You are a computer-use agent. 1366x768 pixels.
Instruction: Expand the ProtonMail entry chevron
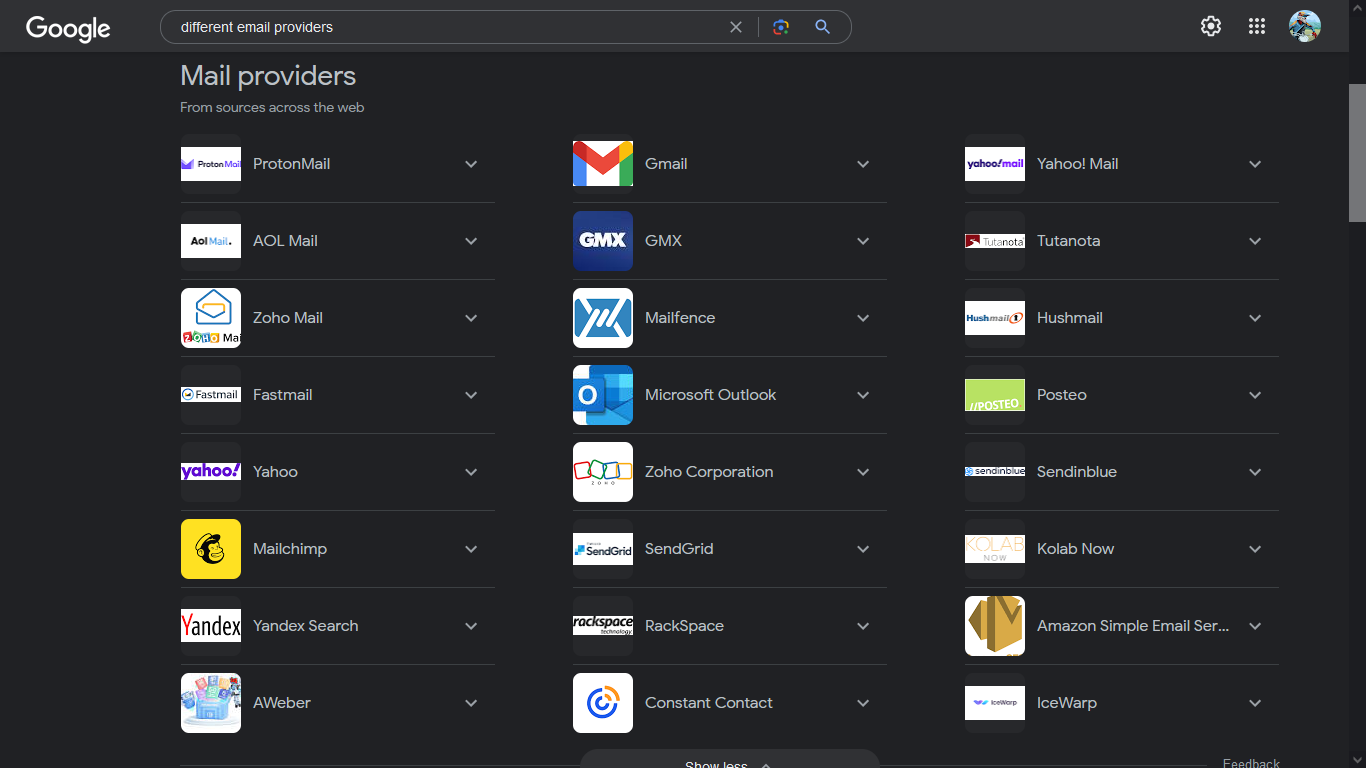click(471, 164)
